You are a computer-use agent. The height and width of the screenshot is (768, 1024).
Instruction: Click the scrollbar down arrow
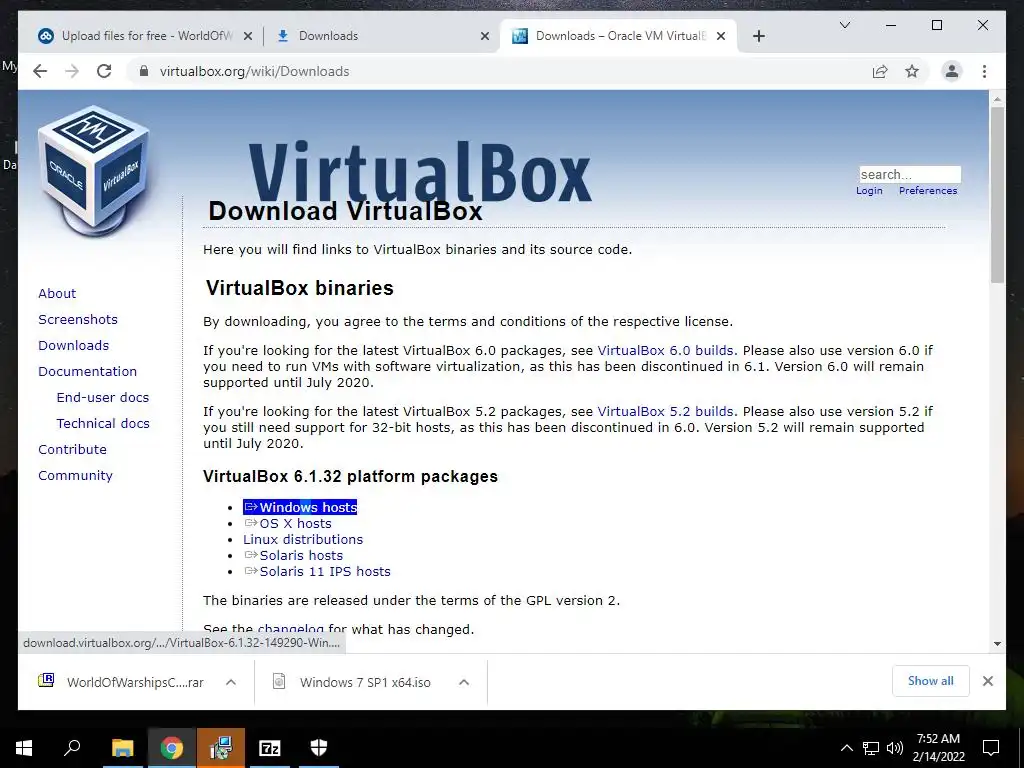pyautogui.click(x=997, y=644)
